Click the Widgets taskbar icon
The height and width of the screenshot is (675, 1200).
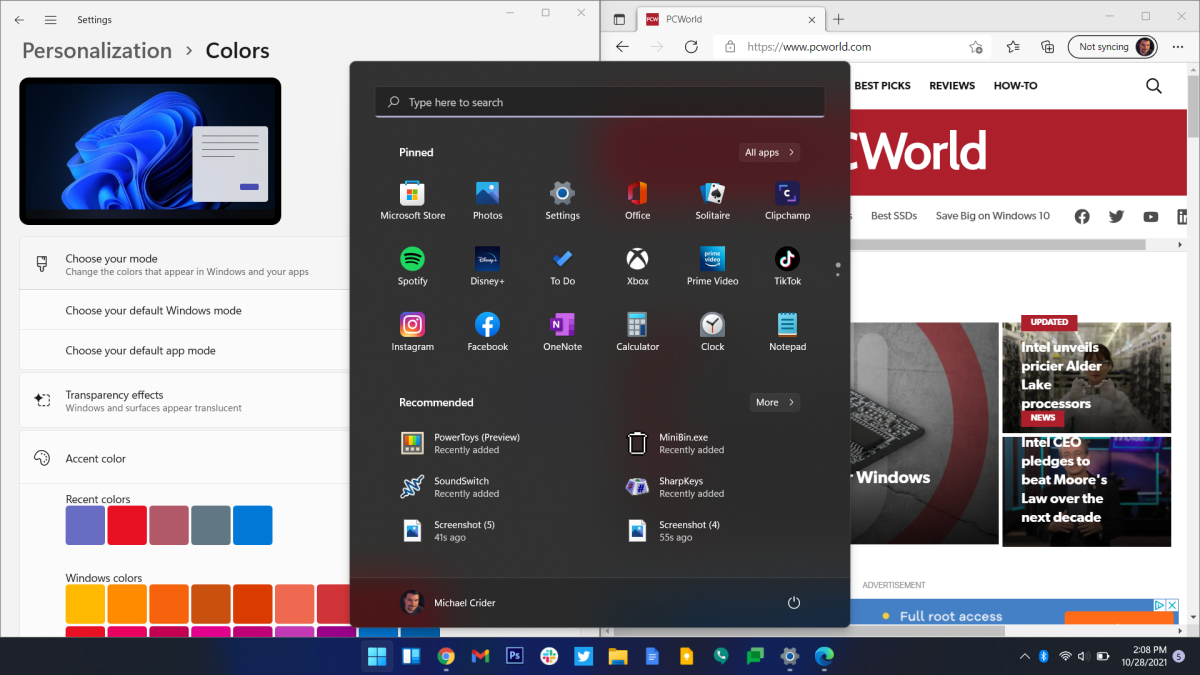(410, 656)
